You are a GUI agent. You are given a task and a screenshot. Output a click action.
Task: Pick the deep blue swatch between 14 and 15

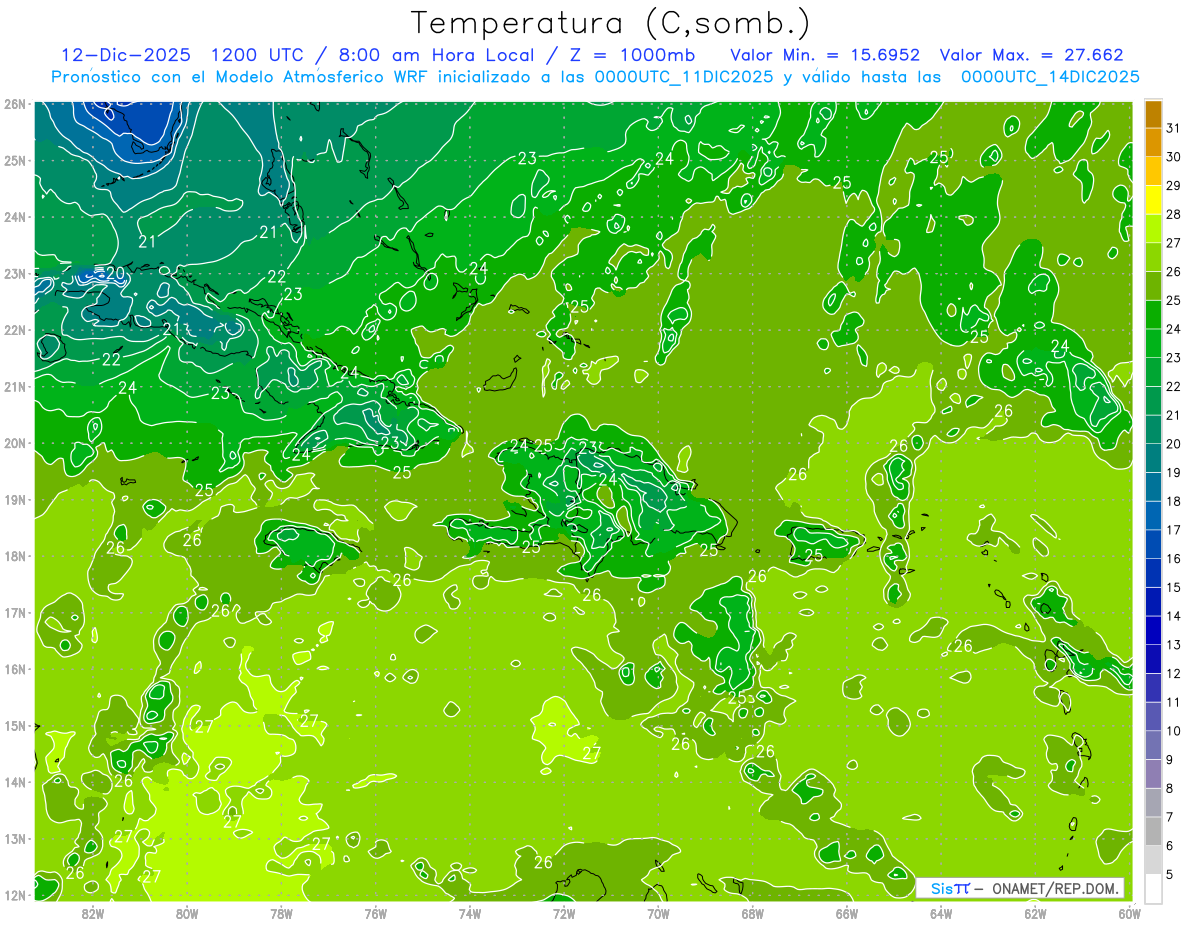[1154, 602]
